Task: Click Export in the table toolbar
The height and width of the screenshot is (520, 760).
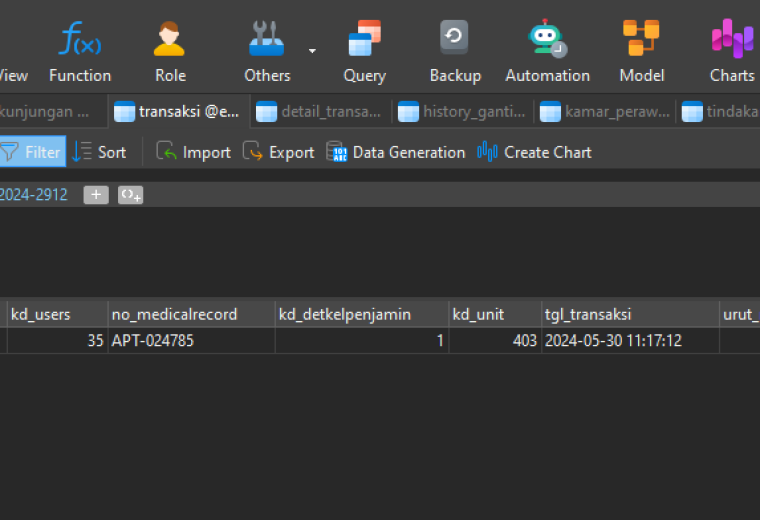Action: tap(279, 152)
